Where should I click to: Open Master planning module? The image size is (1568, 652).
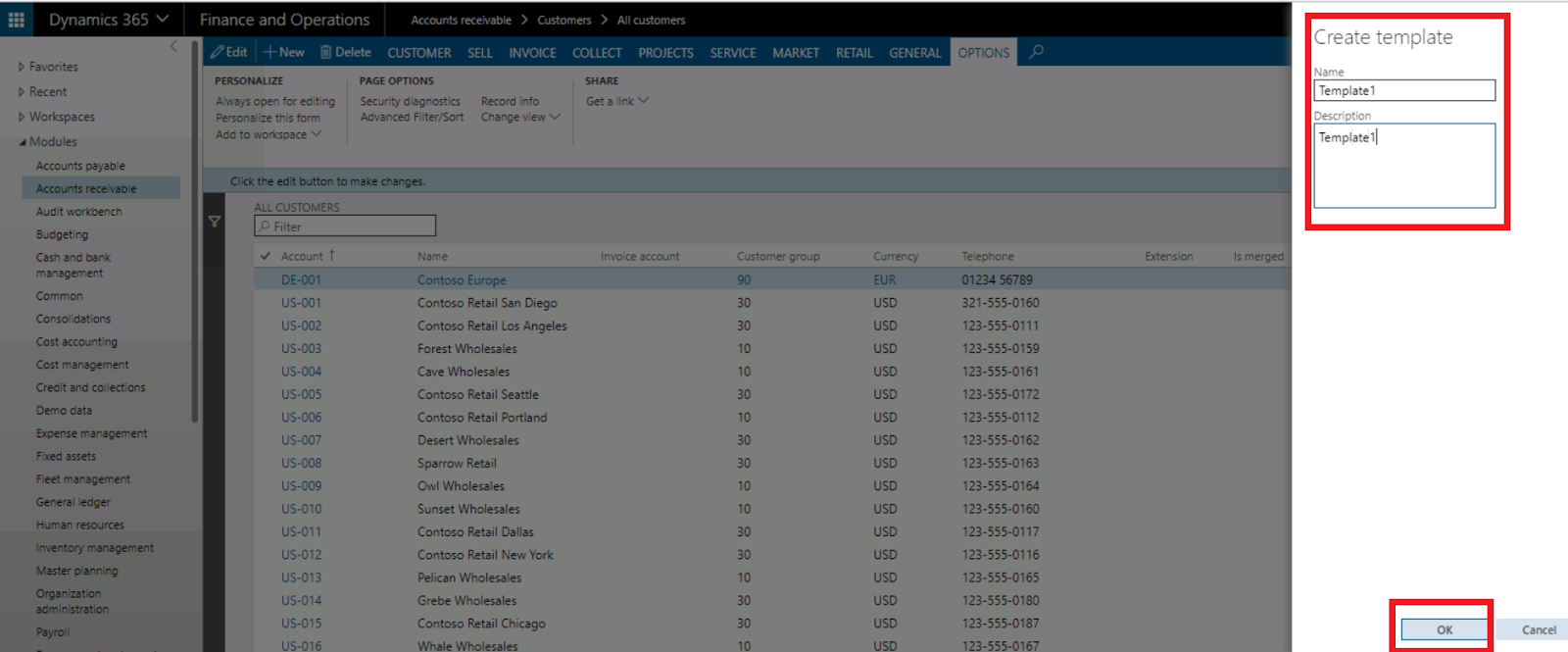click(x=76, y=571)
